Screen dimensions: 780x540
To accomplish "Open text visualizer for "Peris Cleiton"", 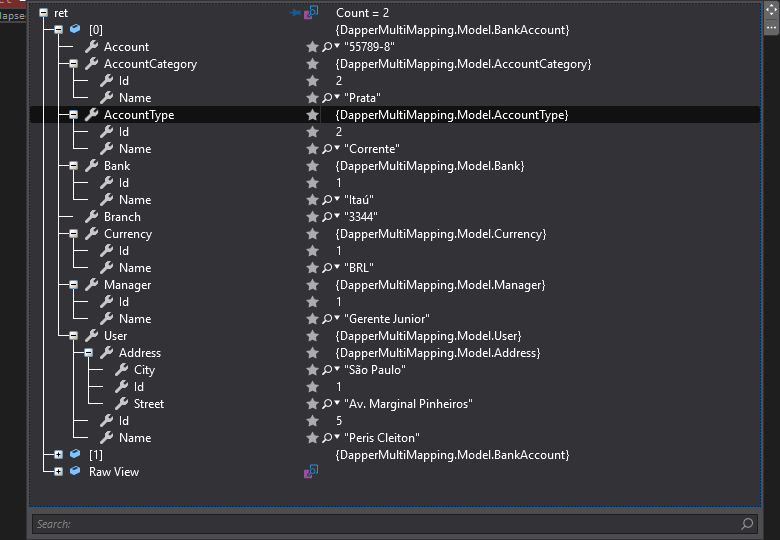I will (x=327, y=438).
